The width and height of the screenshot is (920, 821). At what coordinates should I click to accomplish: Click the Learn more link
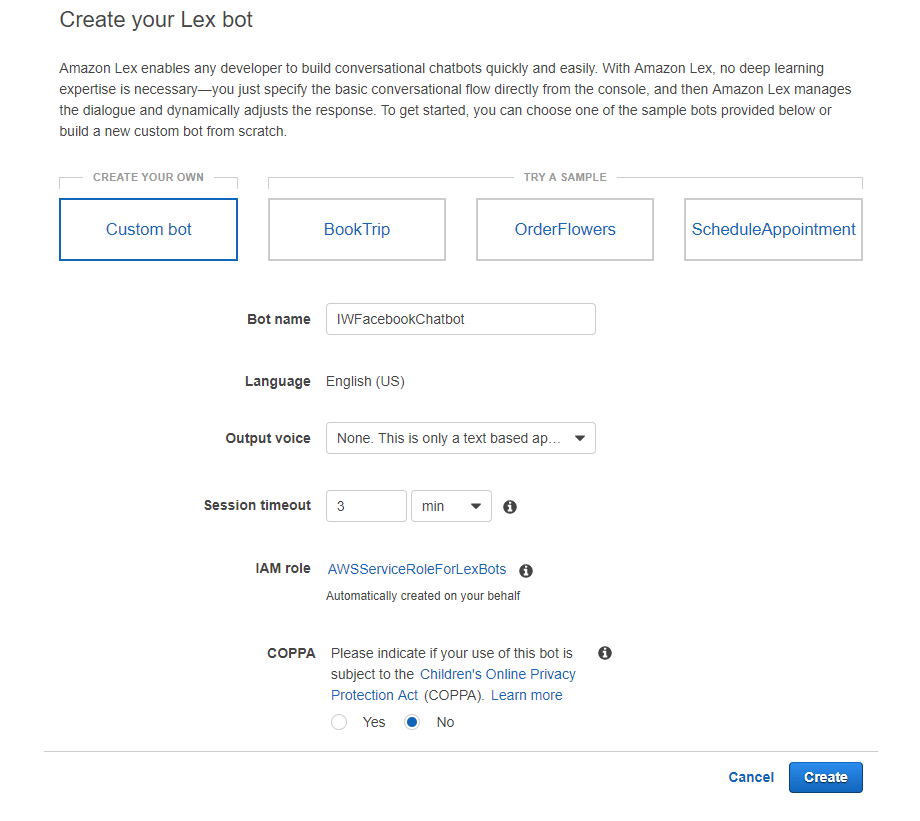527,695
